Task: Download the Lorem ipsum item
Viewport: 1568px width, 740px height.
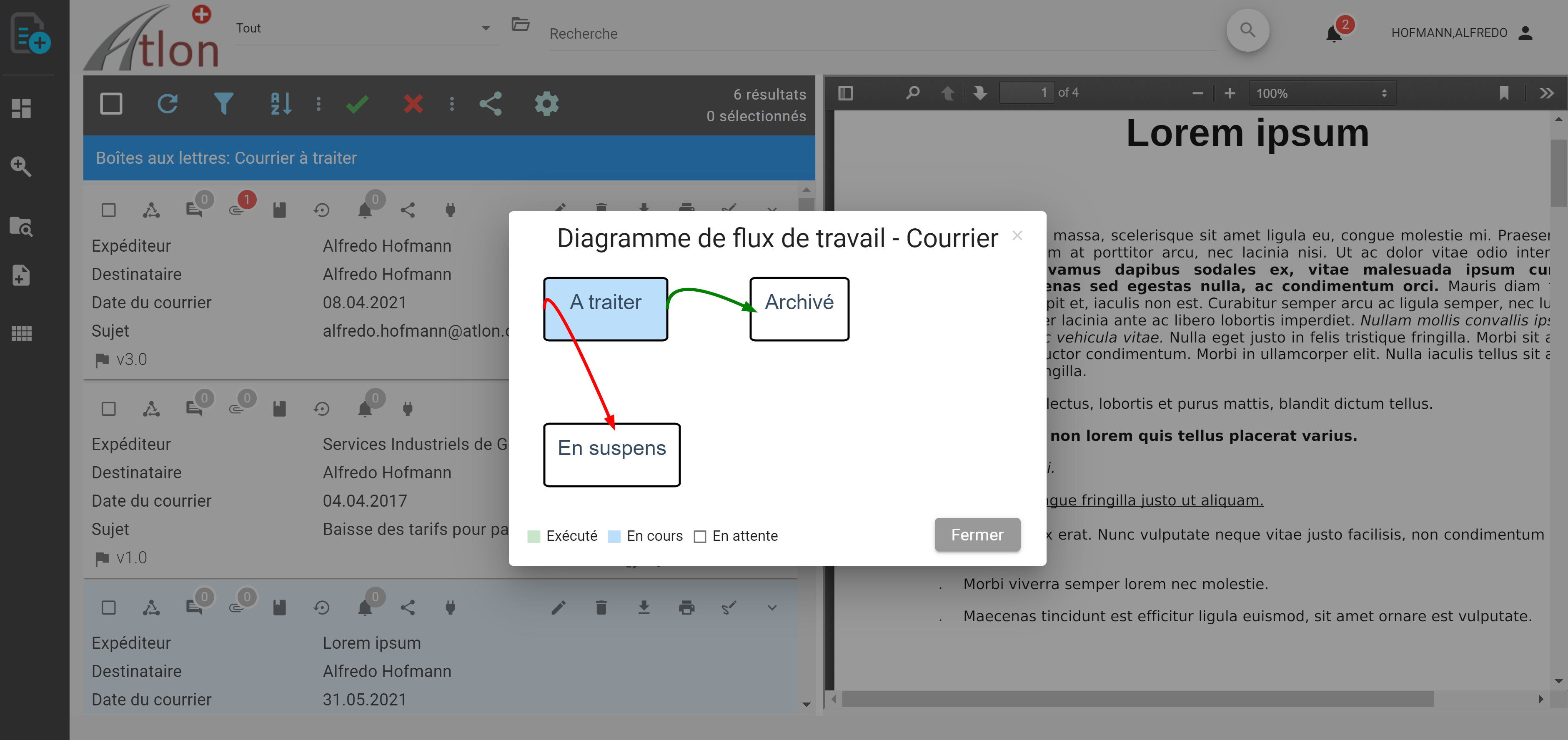Action: pos(644,608)
